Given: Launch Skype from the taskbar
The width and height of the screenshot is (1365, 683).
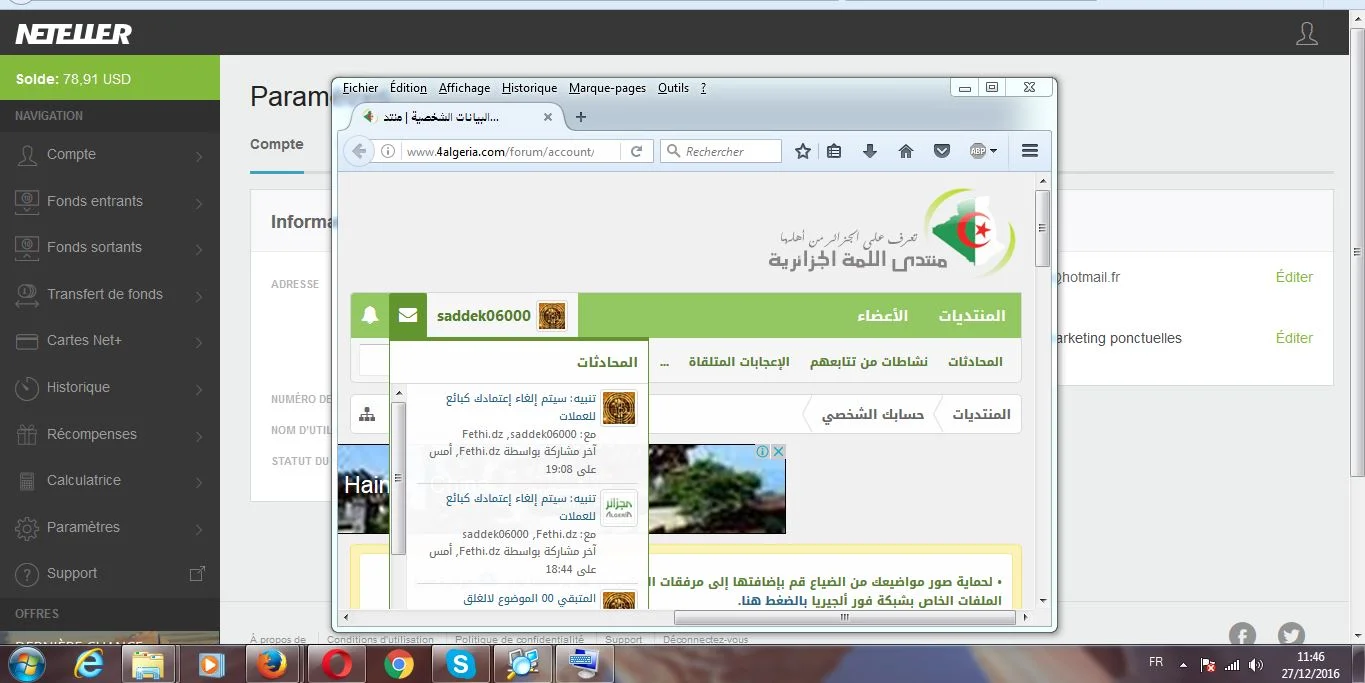Looking at the screenshot, I should tap(460, 663).
